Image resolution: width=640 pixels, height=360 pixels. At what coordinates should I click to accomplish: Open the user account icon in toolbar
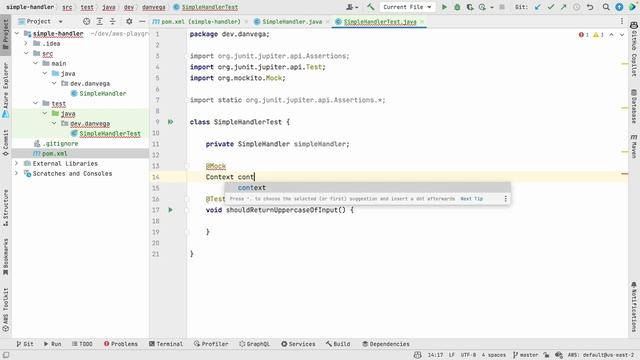click(351, 7)
